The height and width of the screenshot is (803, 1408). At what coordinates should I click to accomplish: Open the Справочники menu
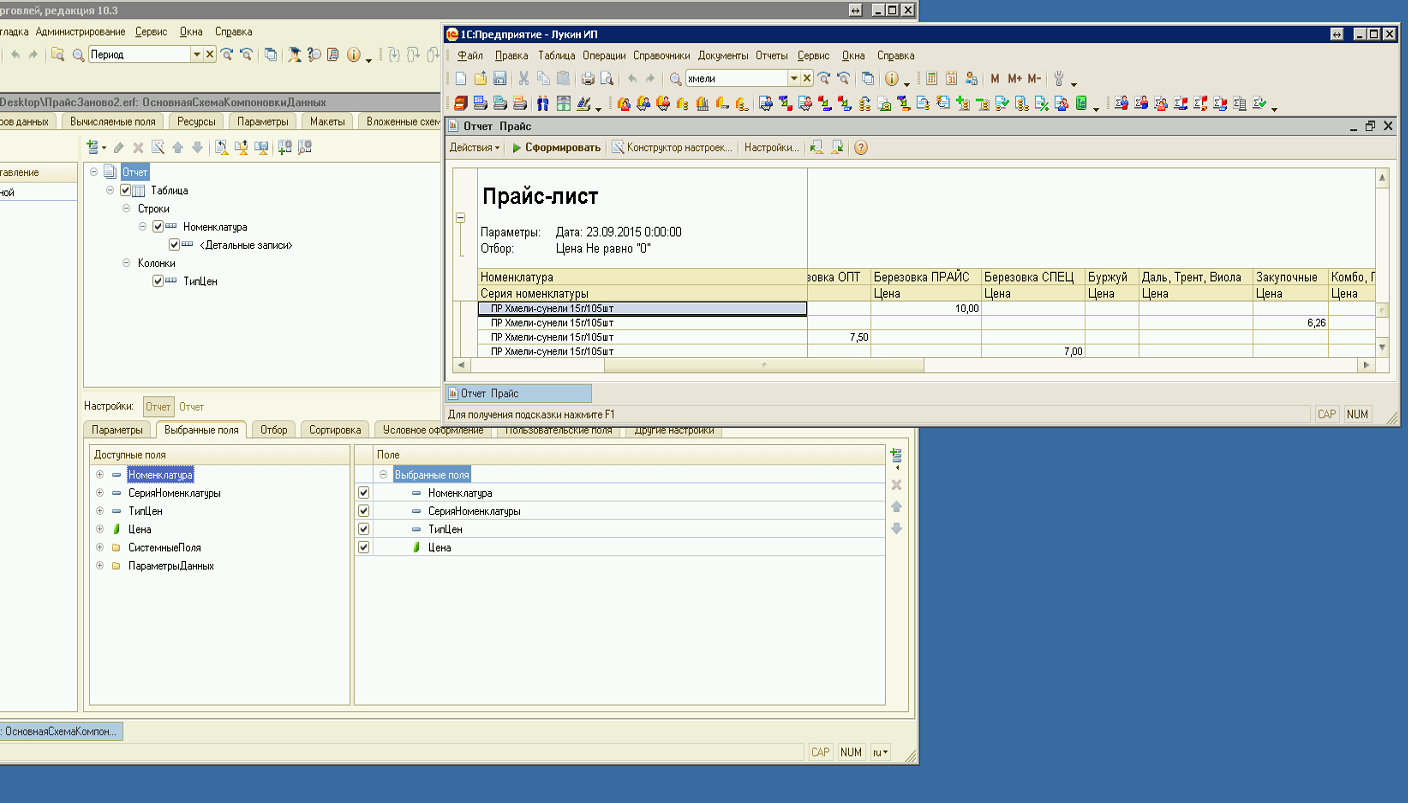coord(661,56)
